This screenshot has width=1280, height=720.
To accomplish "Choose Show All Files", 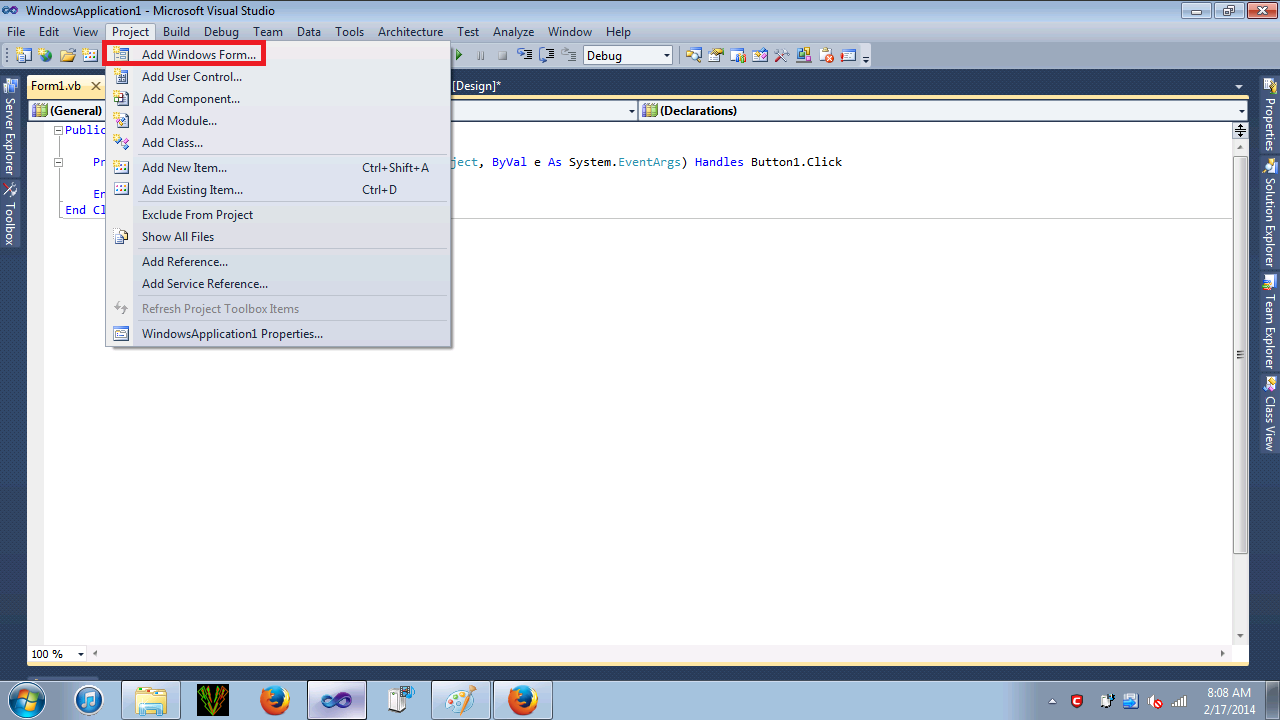I will pyautogui.click(x=279, y=237).
